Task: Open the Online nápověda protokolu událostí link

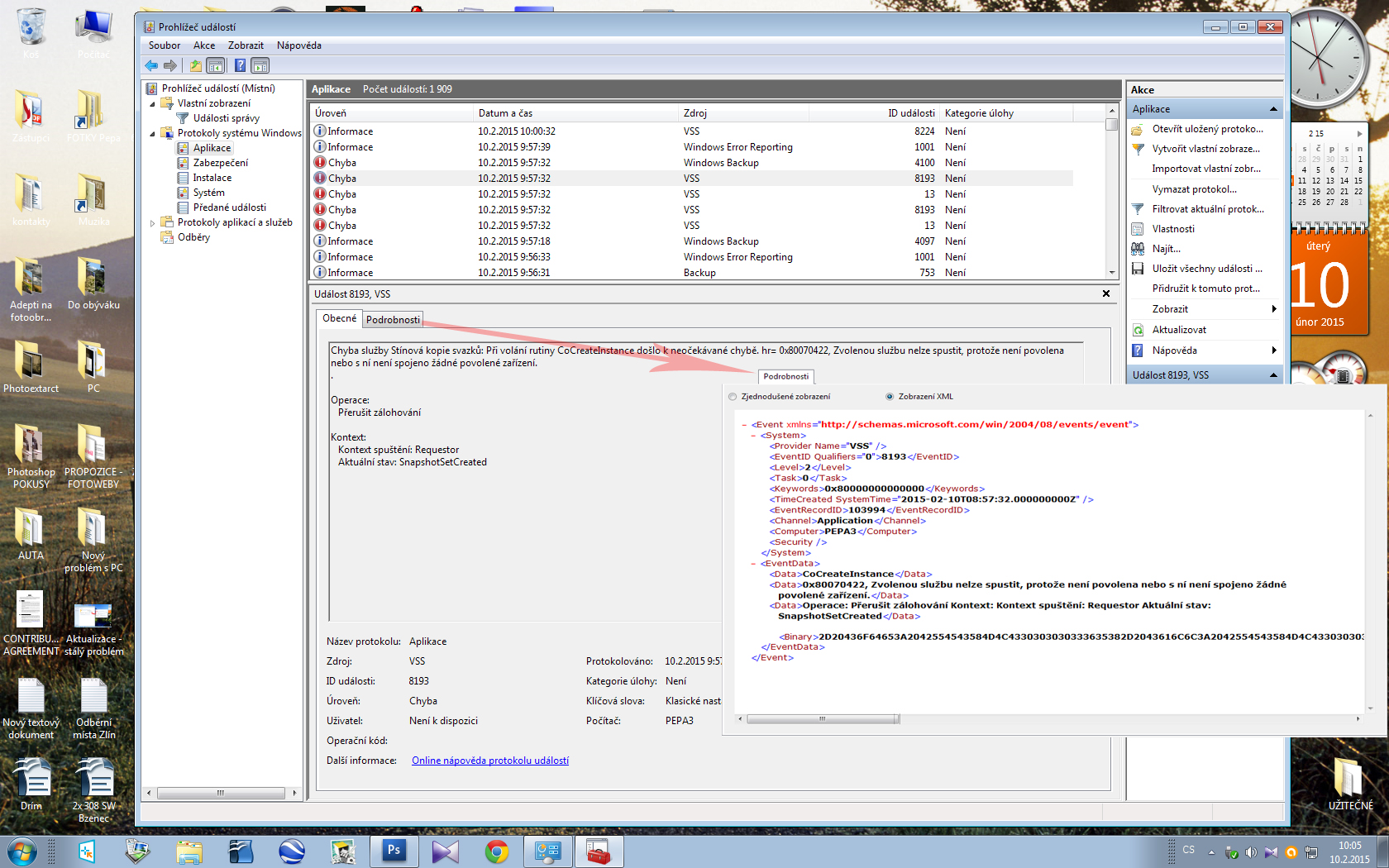Action: (490, 761)
